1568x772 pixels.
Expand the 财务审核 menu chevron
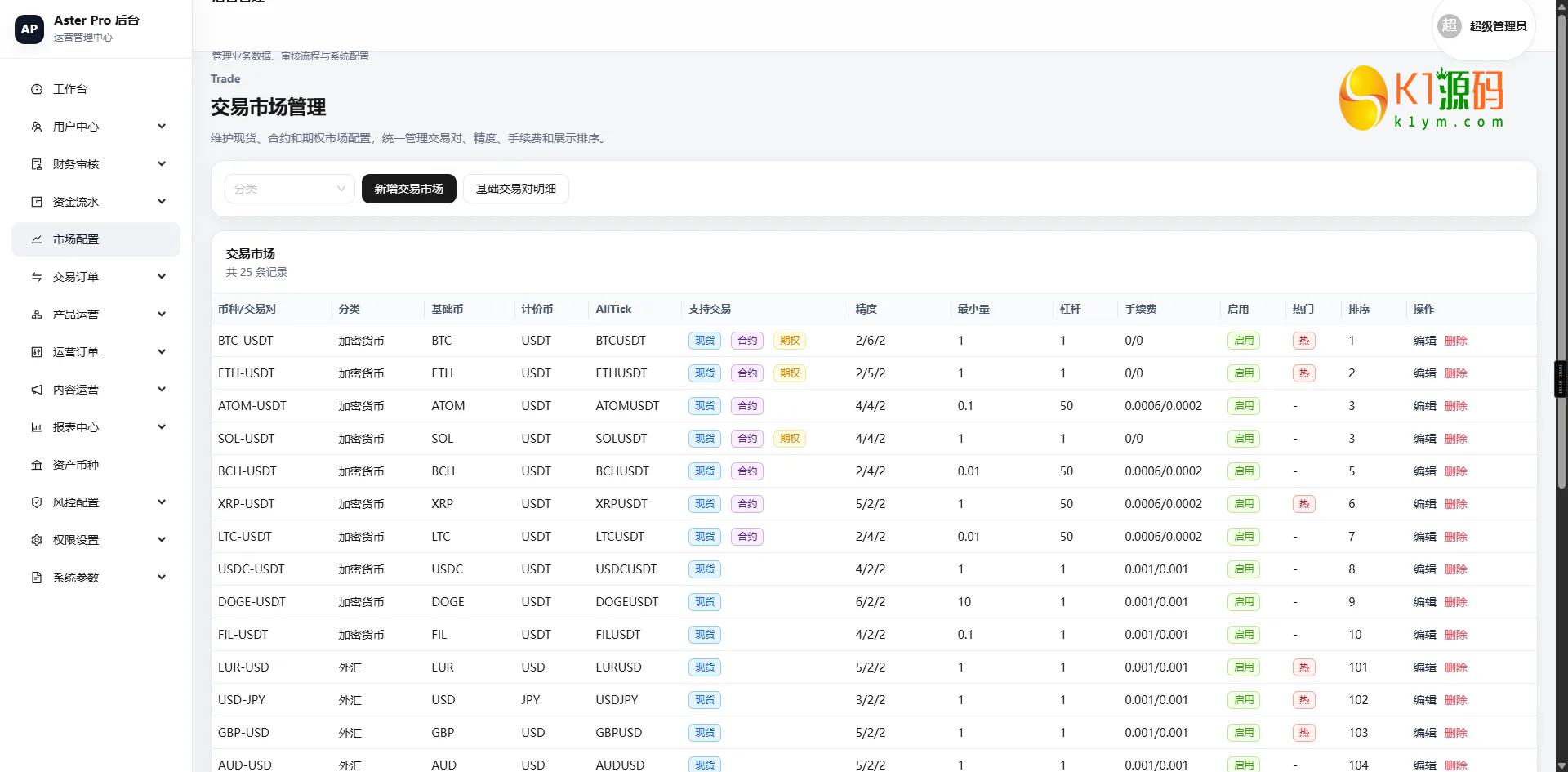coord(162,164)
